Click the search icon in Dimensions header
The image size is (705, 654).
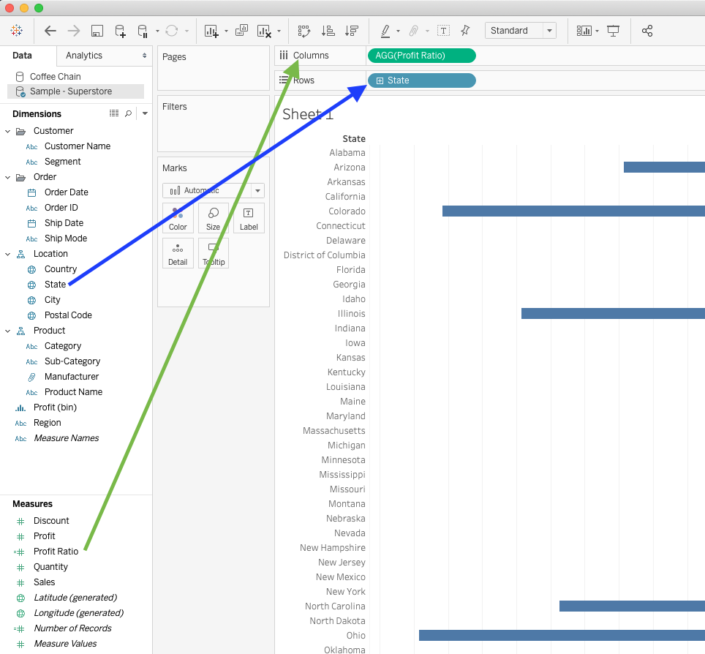pos(128,114)
